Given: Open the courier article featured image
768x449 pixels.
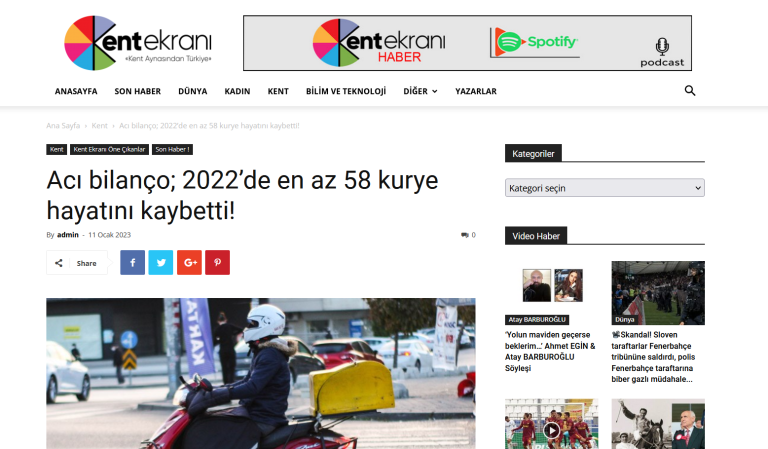Looking at the screenshot, I should (x=261, y=374).
